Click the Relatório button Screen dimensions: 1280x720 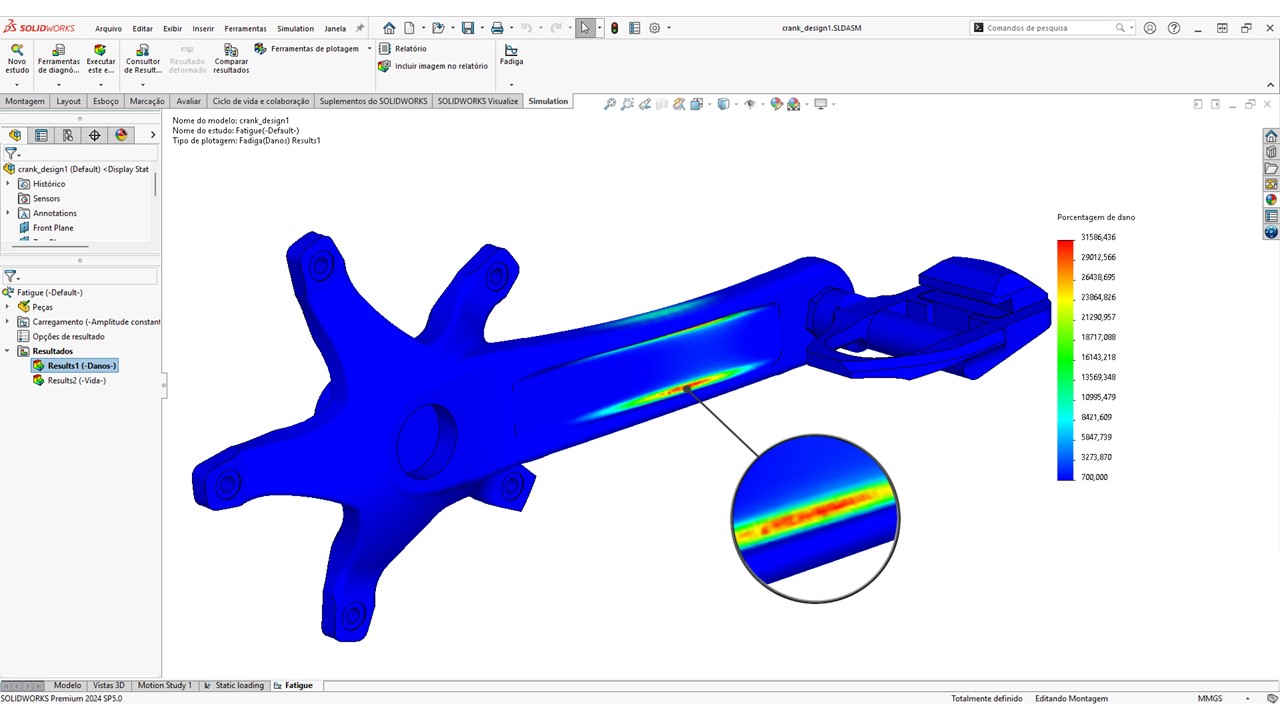402,48
